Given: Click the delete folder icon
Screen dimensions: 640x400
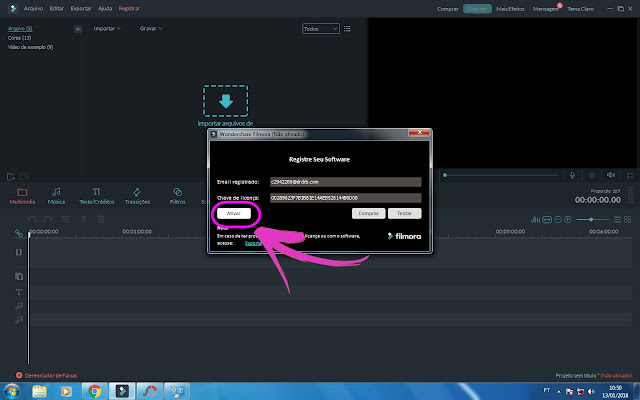Looking at the screenshot, I should [x=24, y=177].
